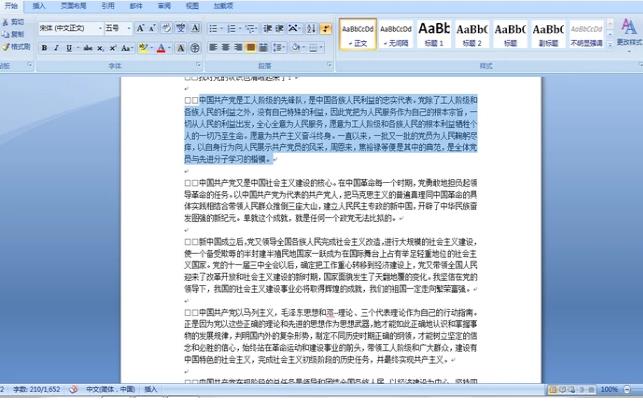Apply the 副标题 (Subtitle) style
Image resolution: width=643 pixels, height=401 pixels.
pyautogui.click(x=548, y=34)
